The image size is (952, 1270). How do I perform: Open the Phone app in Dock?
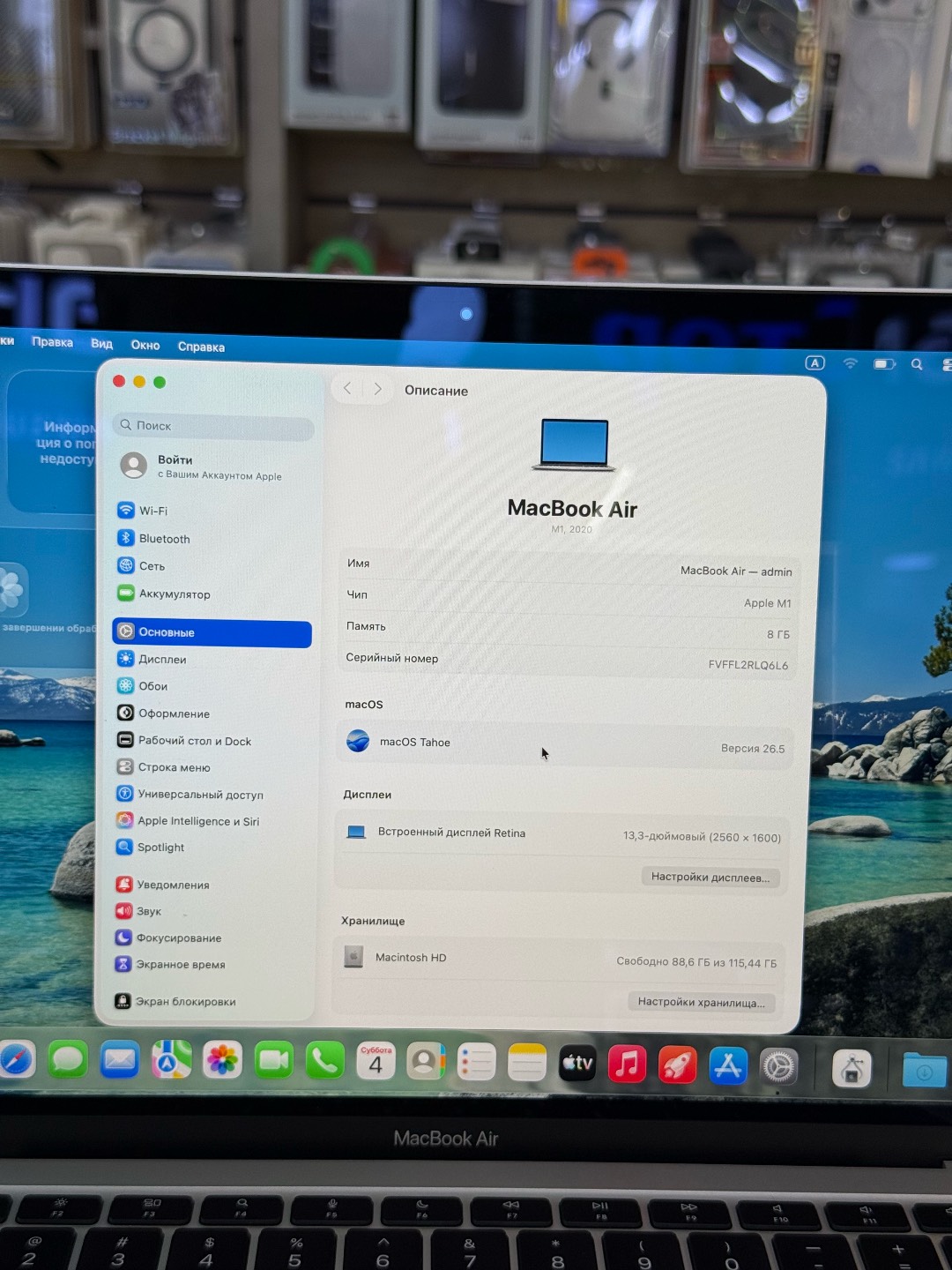point(324,1062)
